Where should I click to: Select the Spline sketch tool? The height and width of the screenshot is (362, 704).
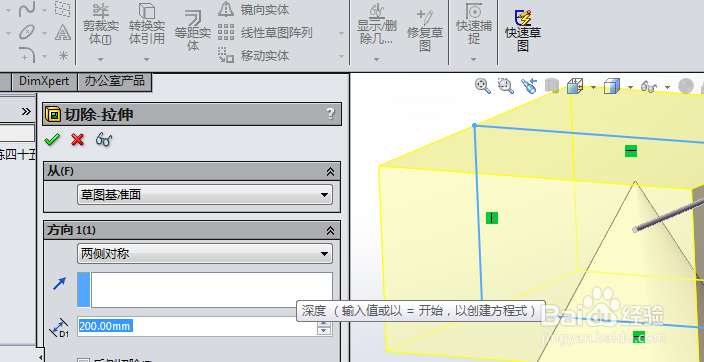pos(27,9)
